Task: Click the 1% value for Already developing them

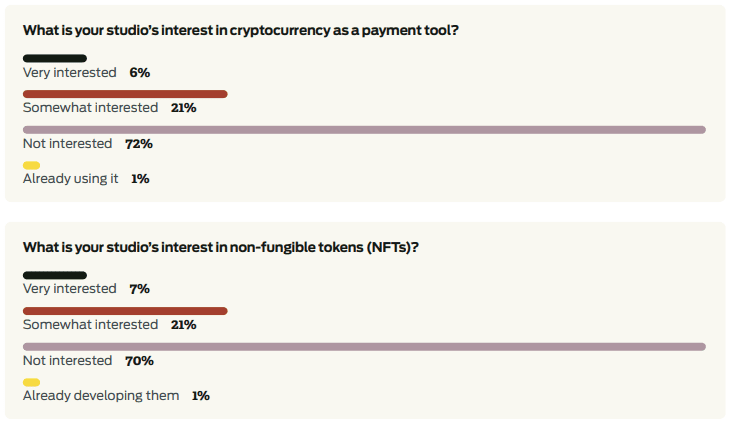Action: (201, 396)
